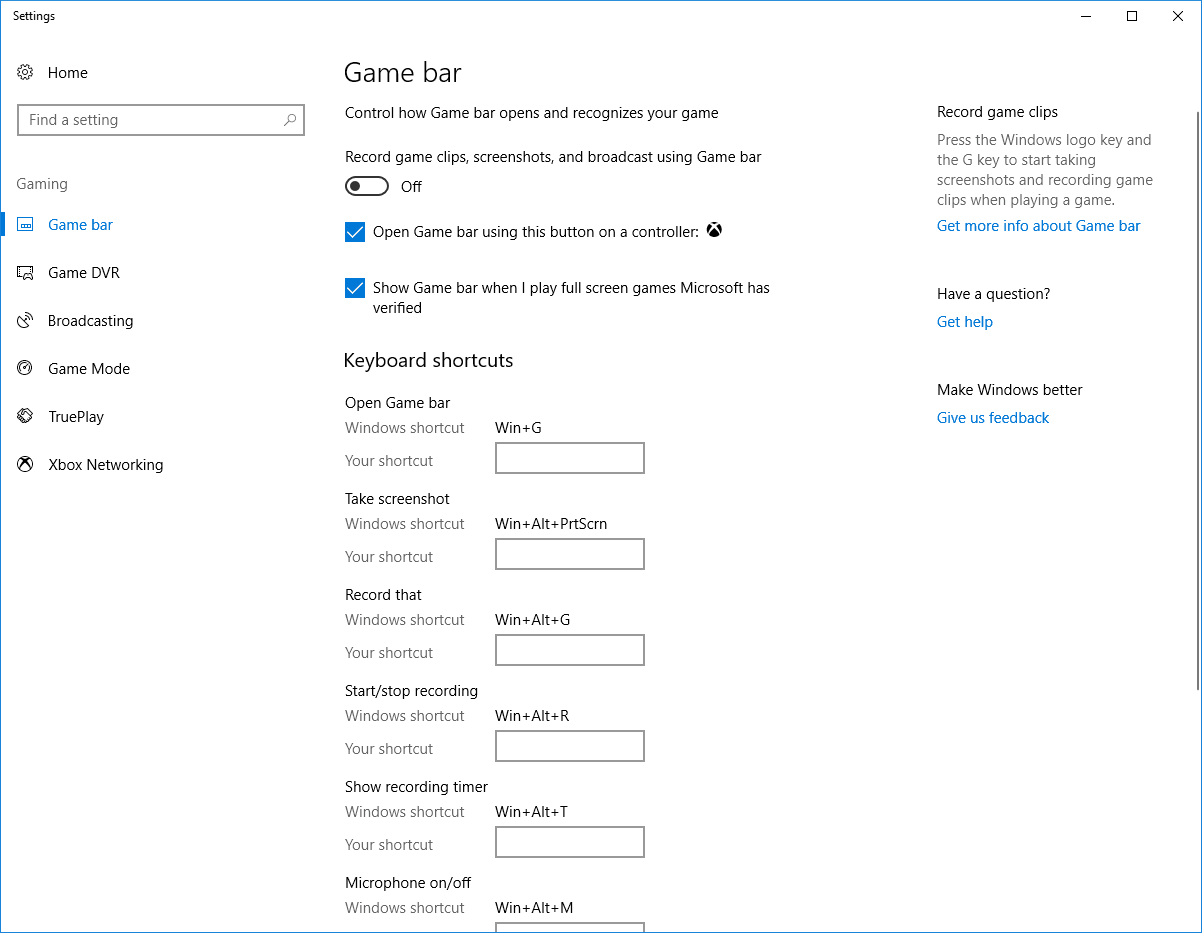Click Your shortcut field for Show recording timer
Viewport: 1202px width, 933px height.
(570, 842)
